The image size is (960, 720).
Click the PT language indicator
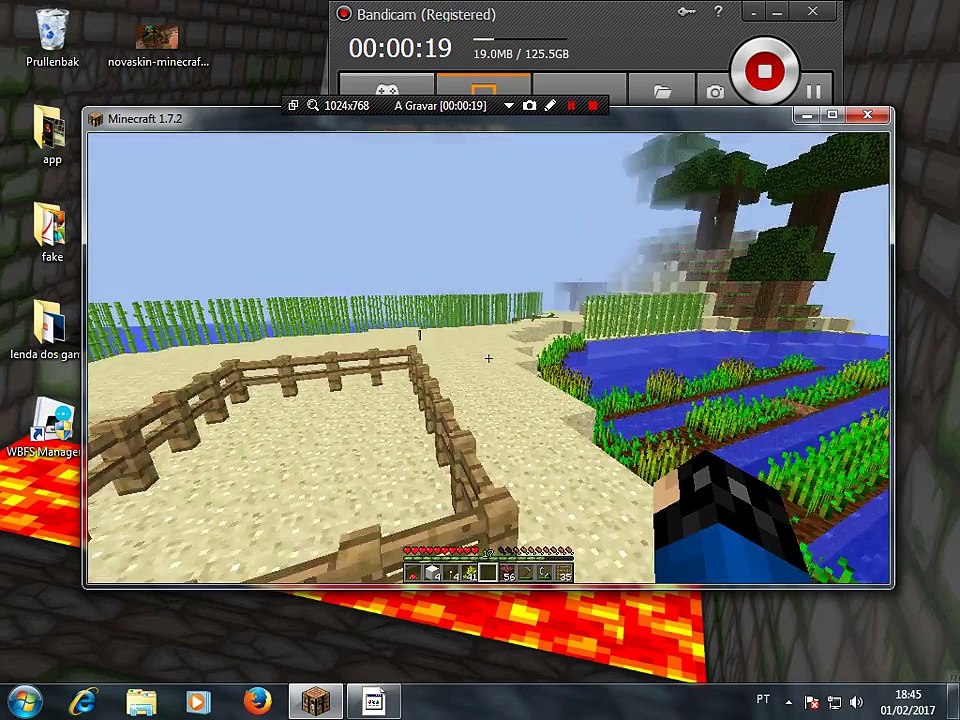point(762,699)
